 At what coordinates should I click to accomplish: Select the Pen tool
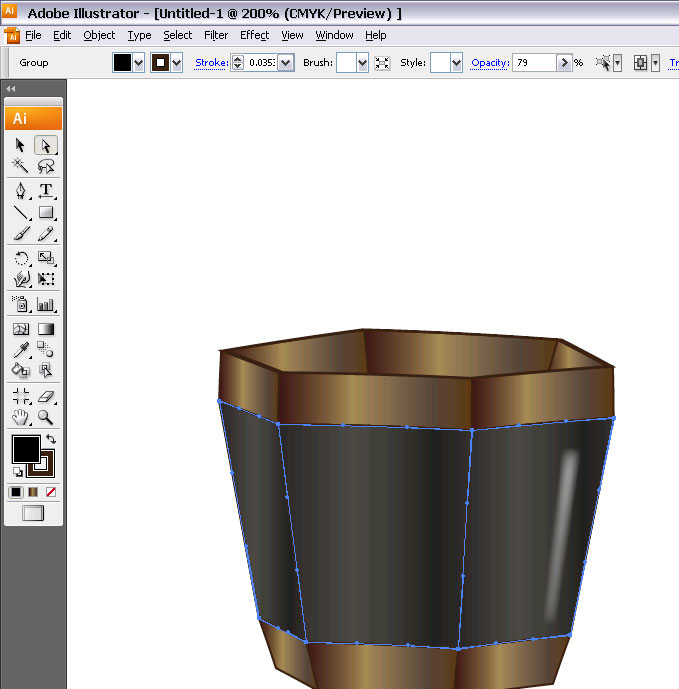click(x=21, y=190)
